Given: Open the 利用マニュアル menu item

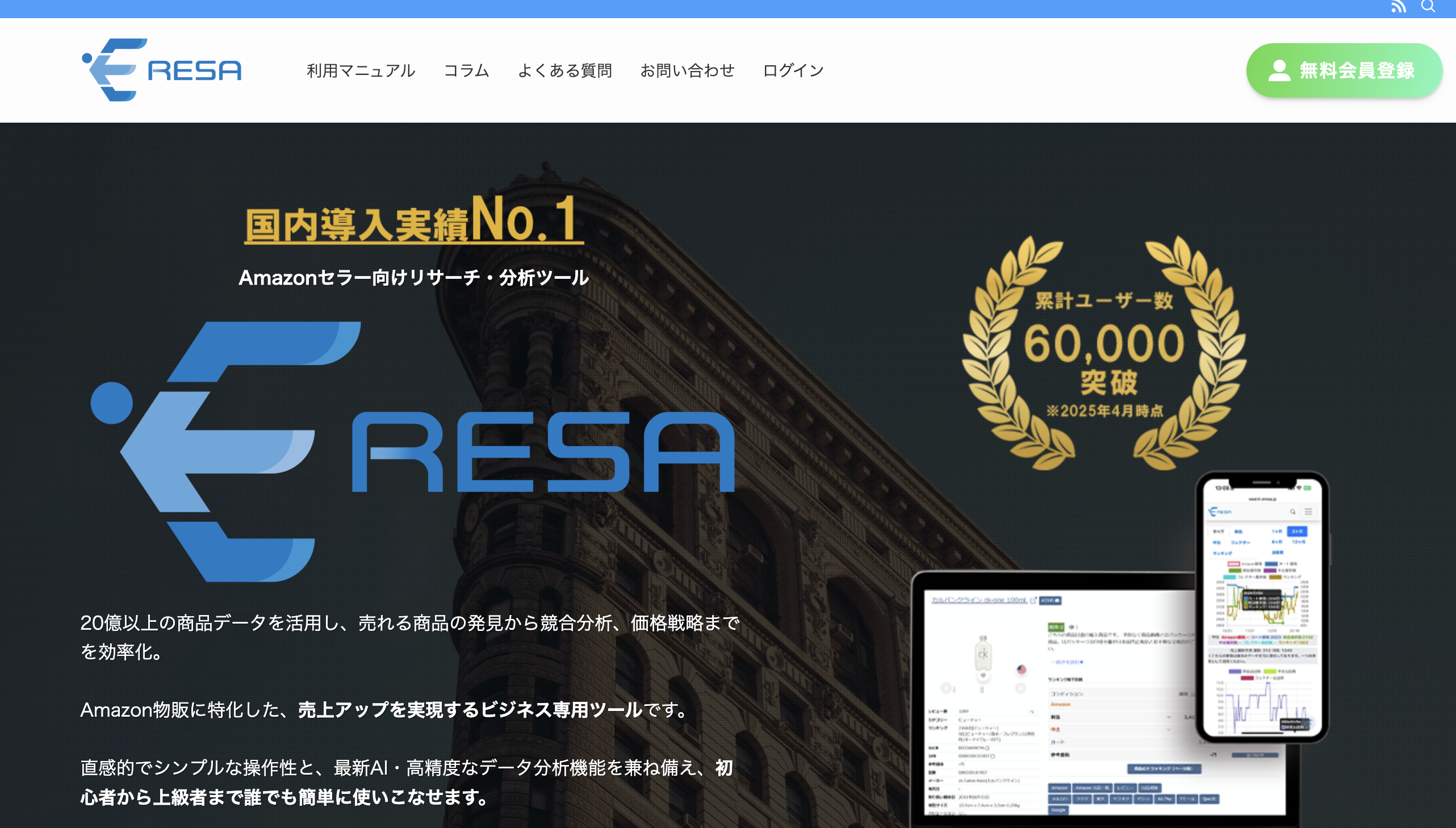Looking at the screenshot, I should (361, 70).
